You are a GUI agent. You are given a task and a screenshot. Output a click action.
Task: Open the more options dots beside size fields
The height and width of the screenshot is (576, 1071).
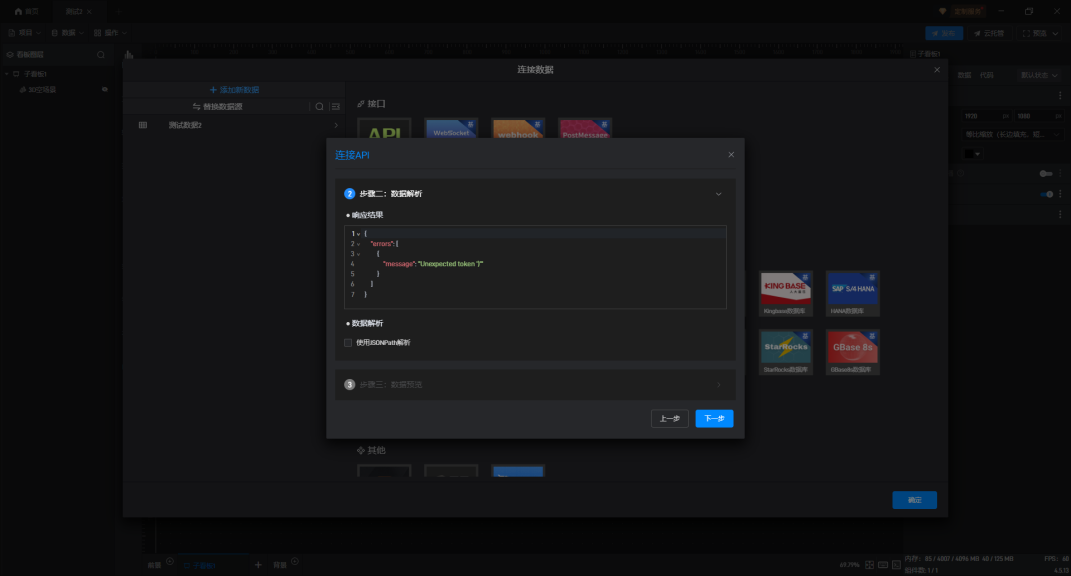1060,96
